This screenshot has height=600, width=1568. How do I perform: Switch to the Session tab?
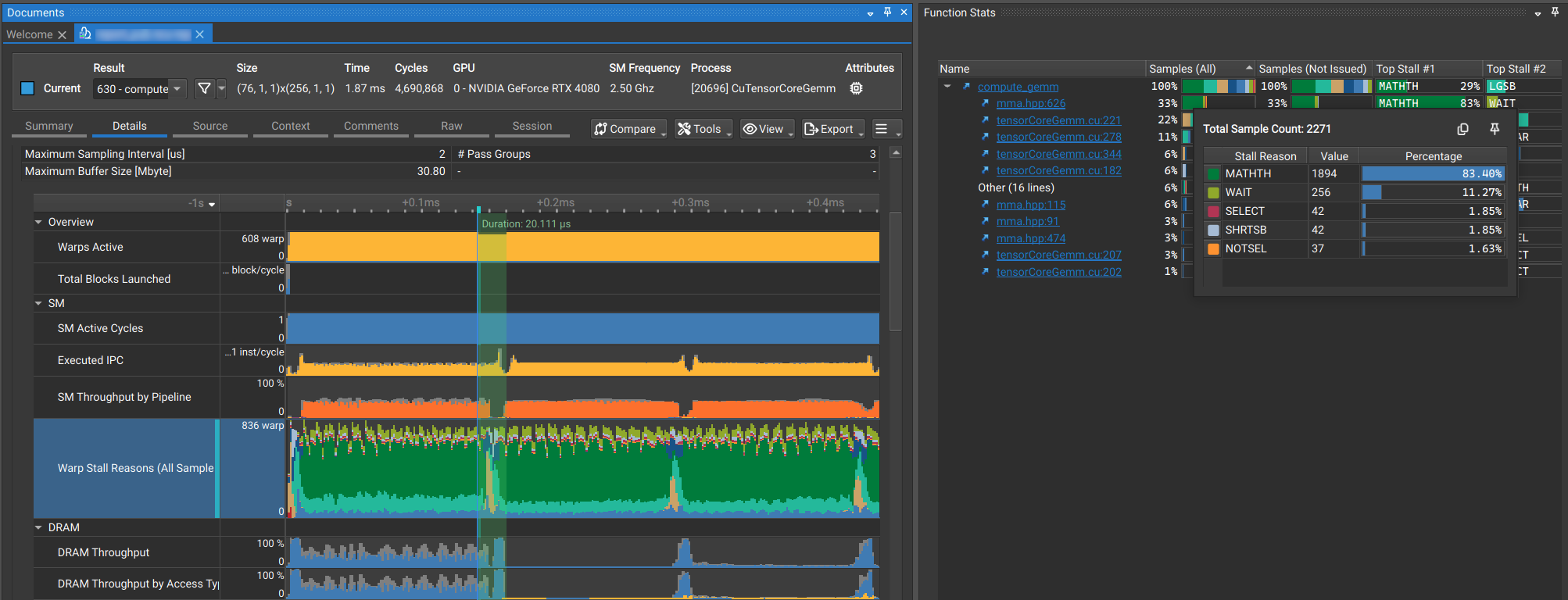coord(532,126)
